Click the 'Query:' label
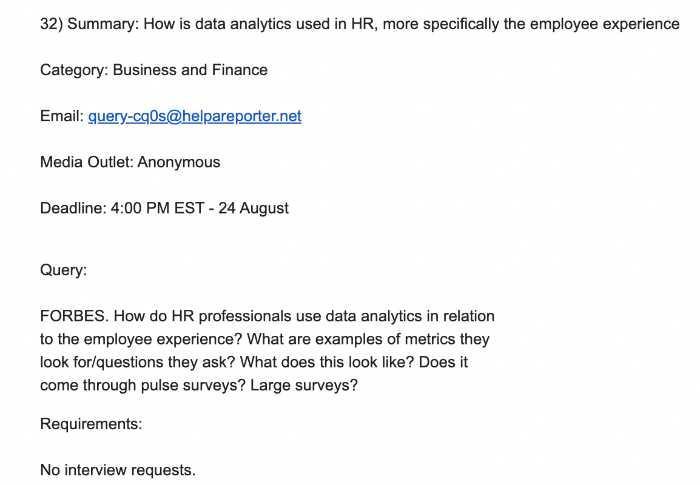This screenshot has width=700, height=485. [63, 270]
